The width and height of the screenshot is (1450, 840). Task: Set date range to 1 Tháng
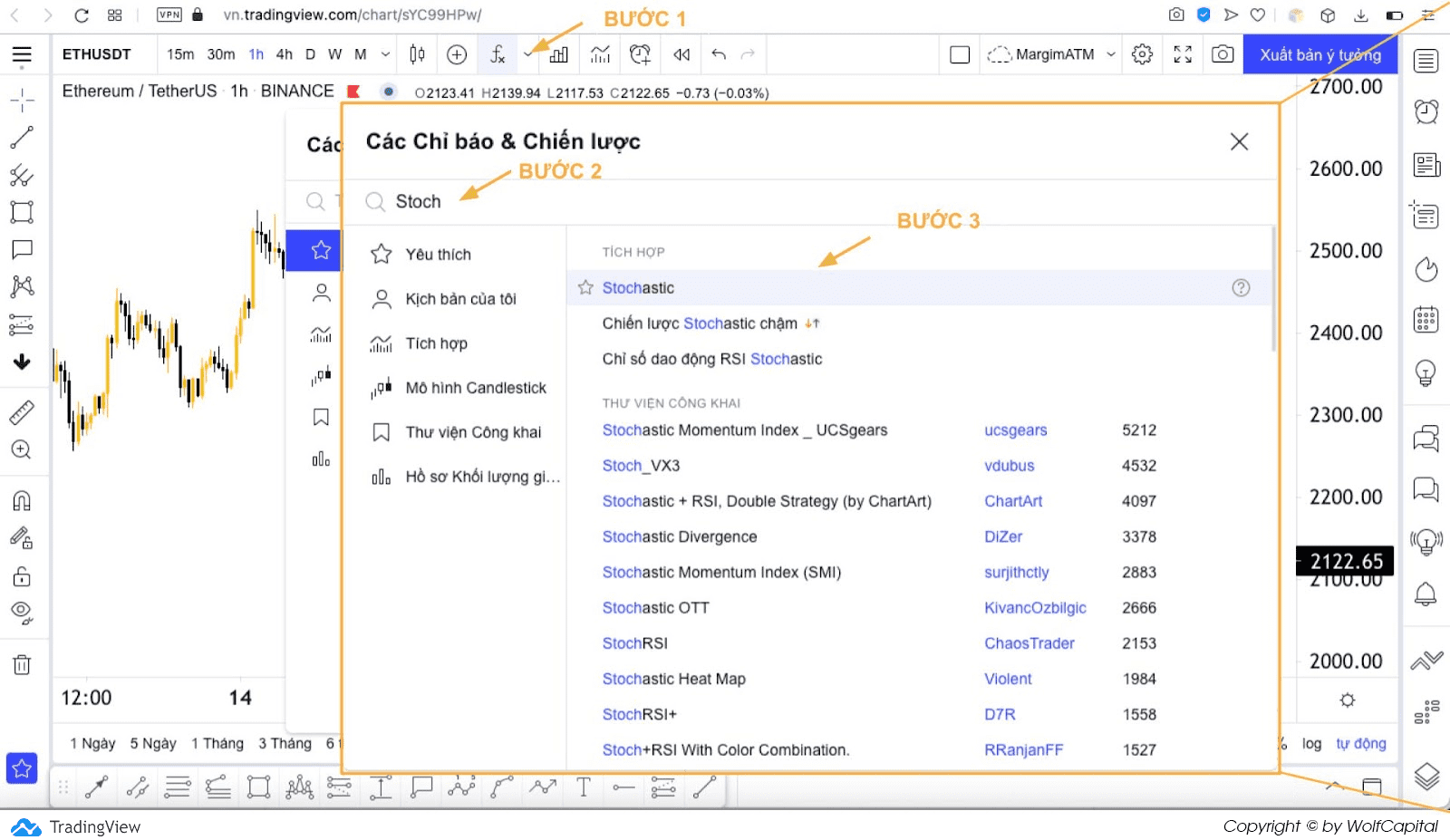click(217, 743)
